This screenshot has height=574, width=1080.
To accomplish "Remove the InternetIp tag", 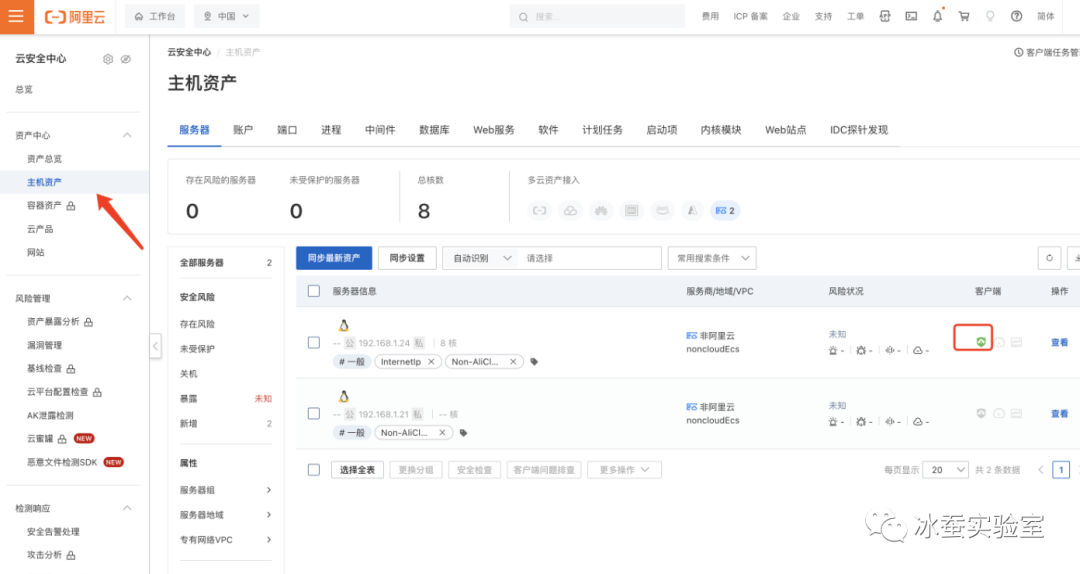I will [431, 362].
